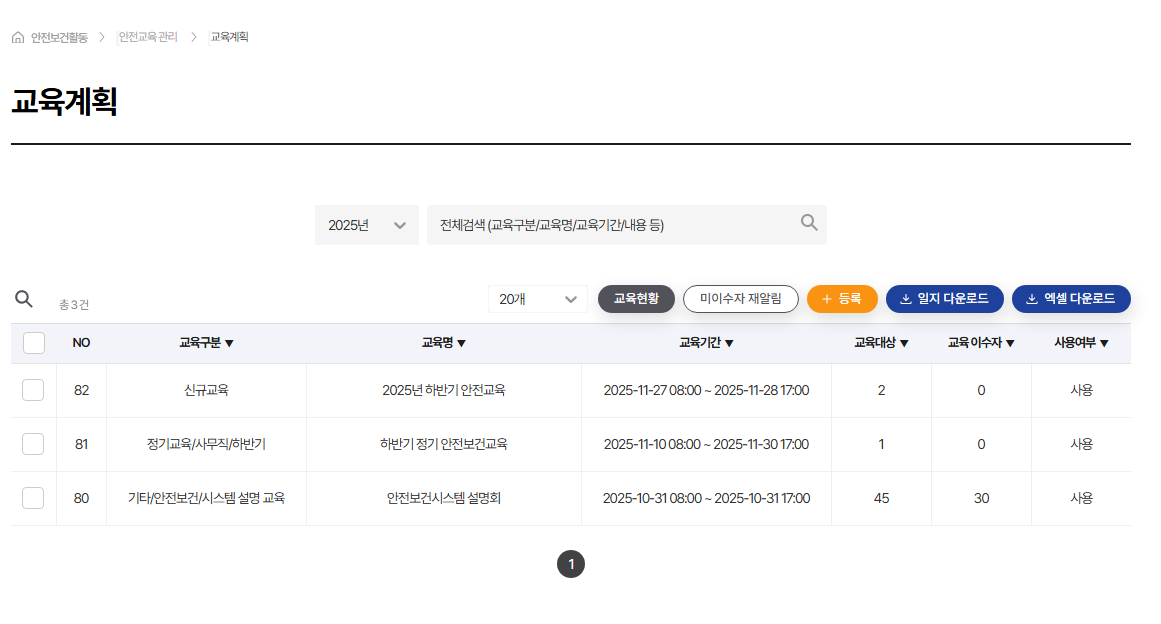Check the box for row 82
The width and height of the screenshot is (1161, 624).
[x=33, y=390]
